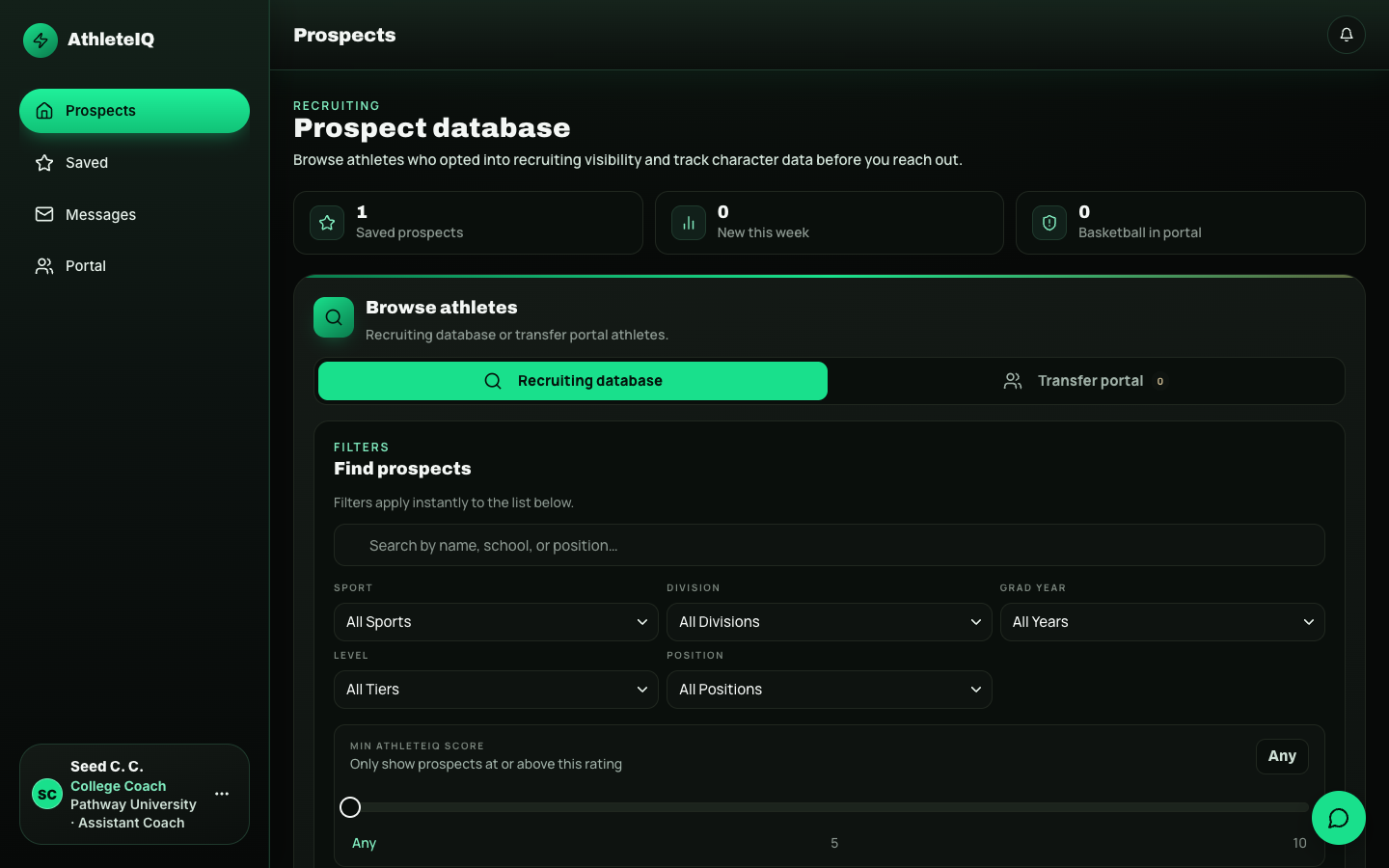The width and height of the screenshot is (1389, 868).
Task: Switch to Recruiting database tab
Action: point(573,381)
